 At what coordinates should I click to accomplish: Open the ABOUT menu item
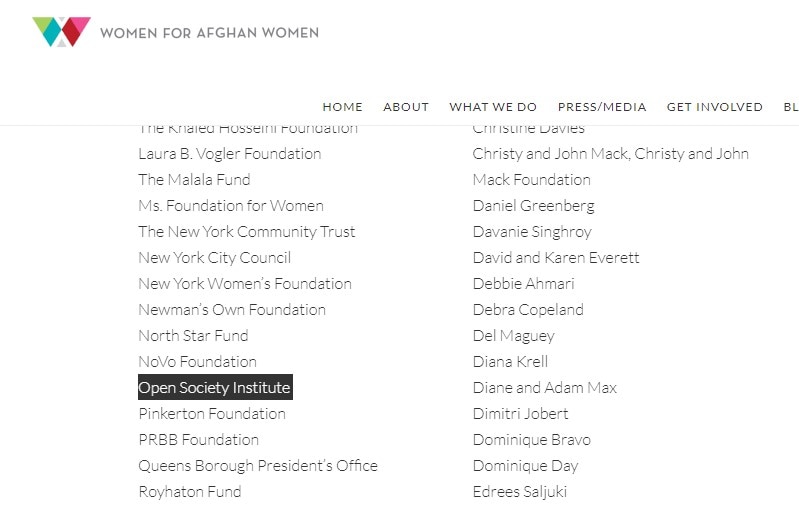pyautogui.click(x=406, y=107)
